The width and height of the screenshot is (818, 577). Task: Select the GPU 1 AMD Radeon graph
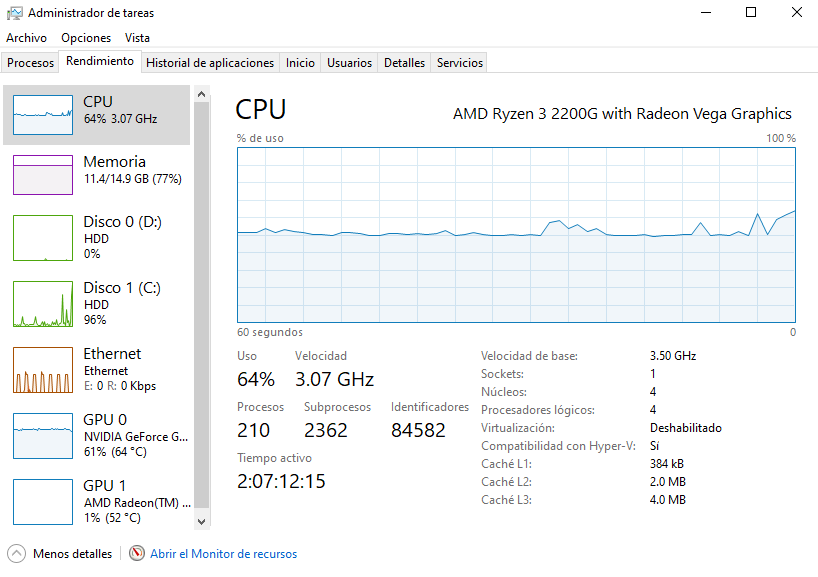(x=43, y=502)
